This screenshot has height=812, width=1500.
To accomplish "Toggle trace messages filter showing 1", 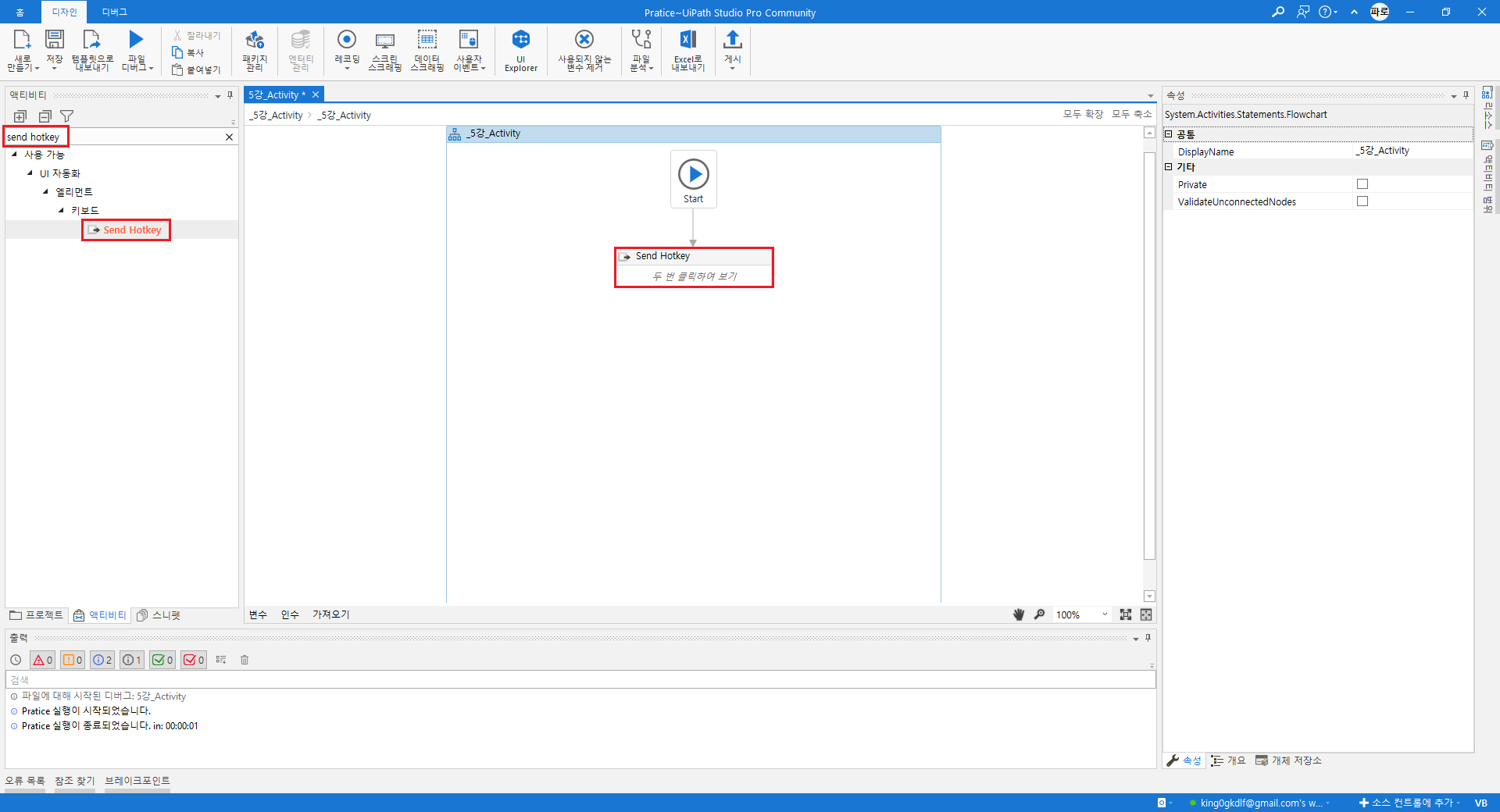I will [132, 660].
